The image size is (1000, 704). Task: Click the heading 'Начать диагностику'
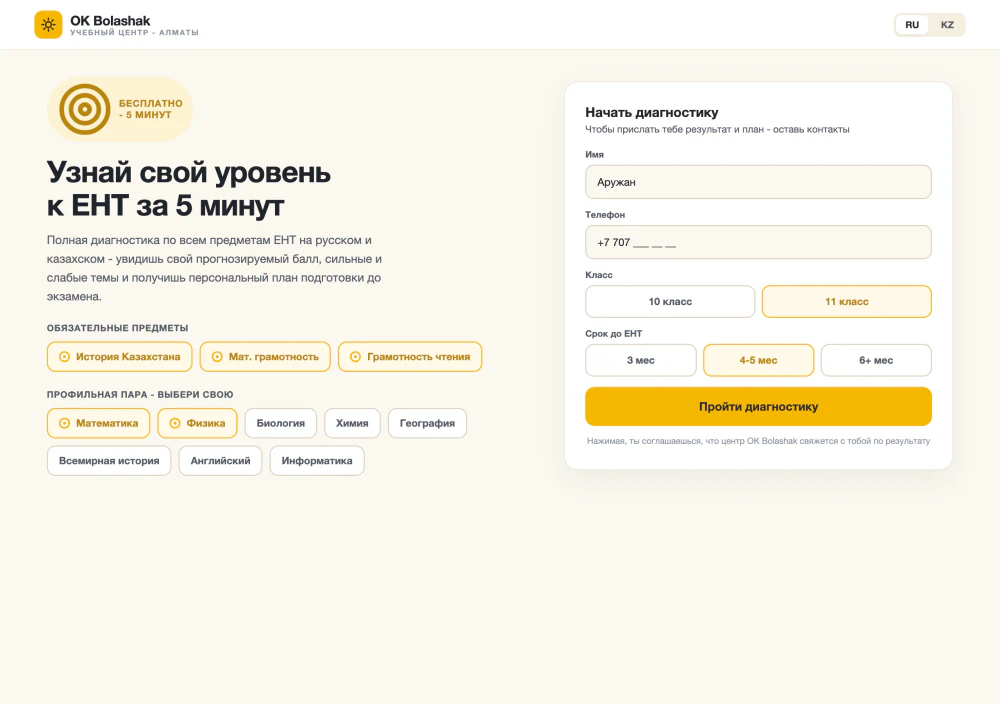[x=652, y=112]
